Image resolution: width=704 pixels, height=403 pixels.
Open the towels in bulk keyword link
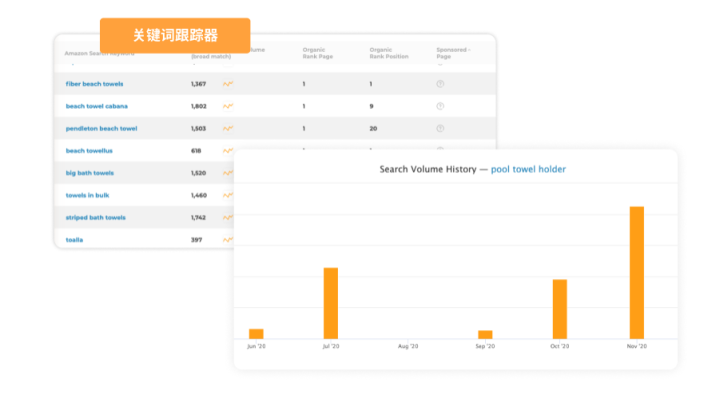pyautogui.click(x=87, y=195)
